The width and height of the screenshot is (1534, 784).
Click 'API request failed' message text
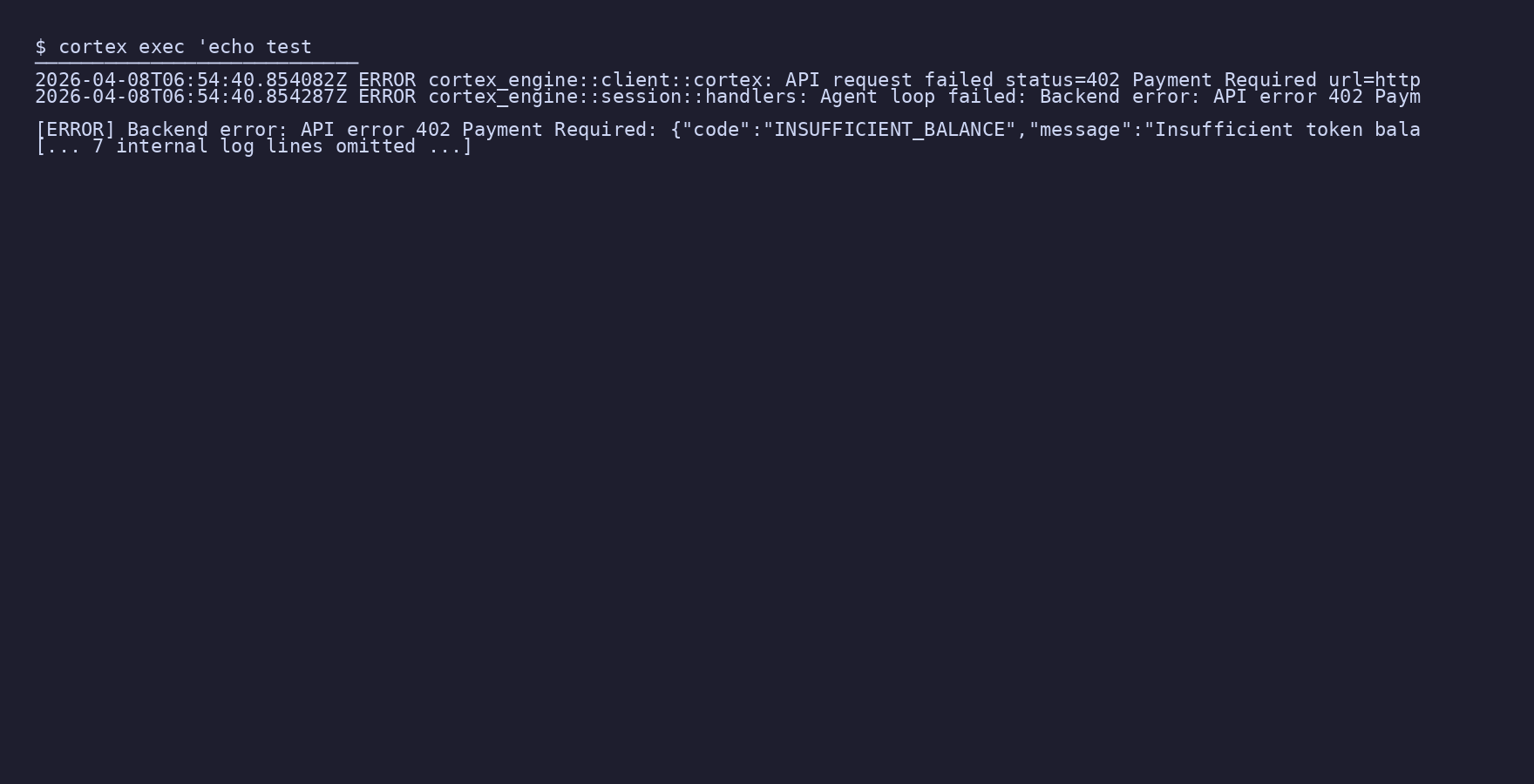(889, 80)
